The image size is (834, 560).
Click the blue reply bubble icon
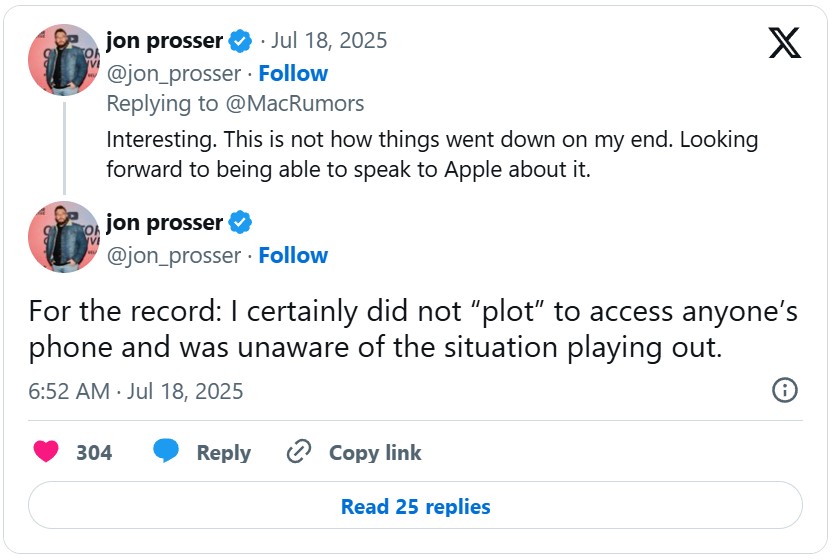tap(166, 452)
